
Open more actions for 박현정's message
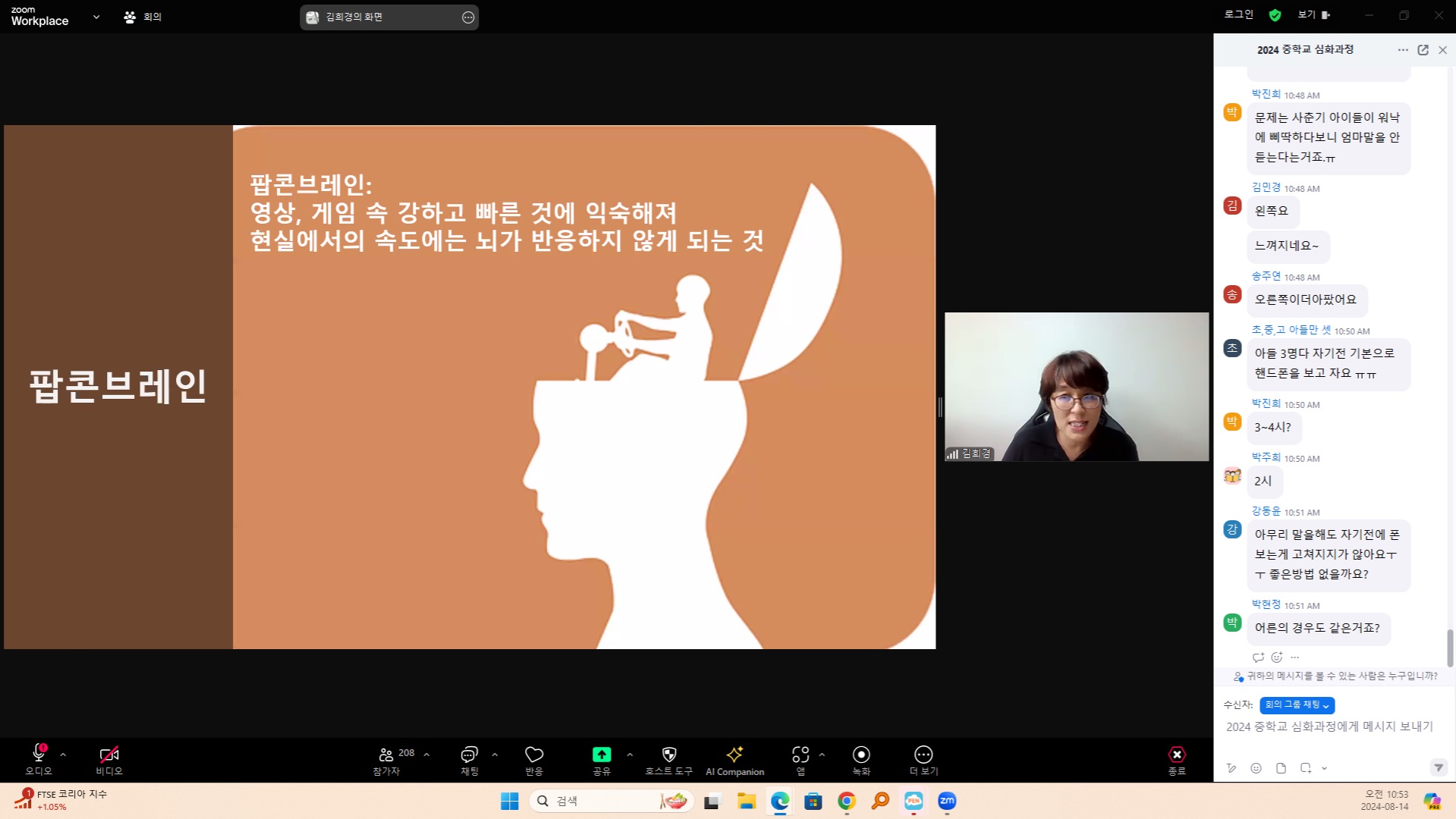[1294, 657]
